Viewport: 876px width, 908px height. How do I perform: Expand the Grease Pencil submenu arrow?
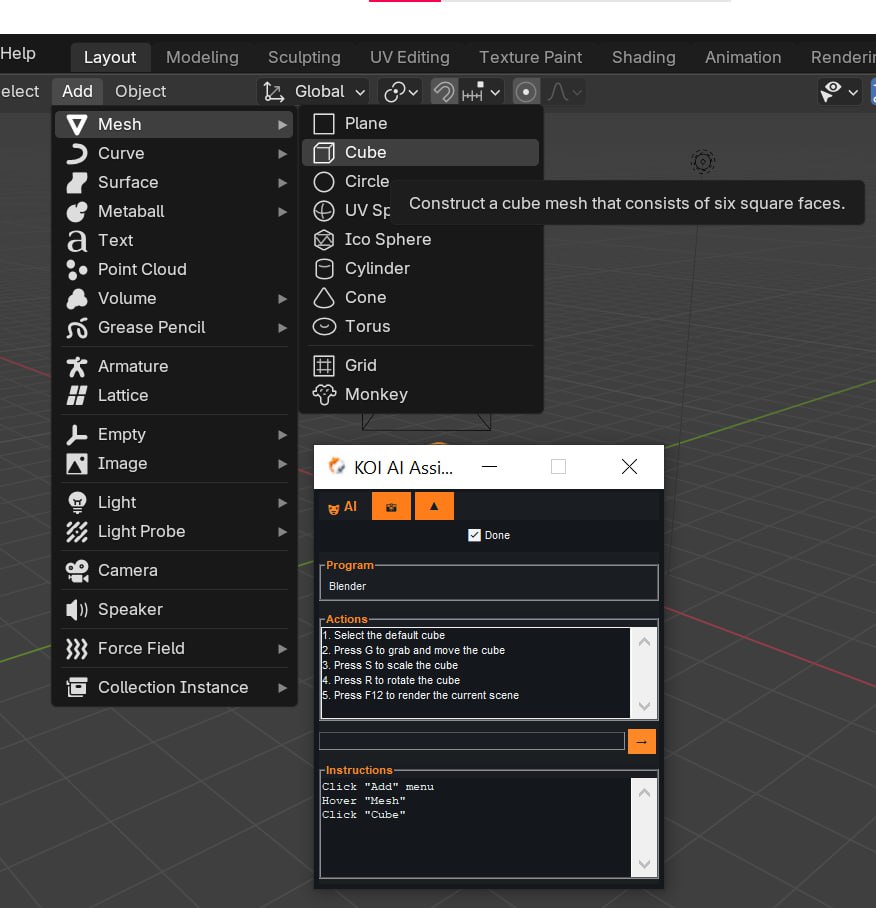(282, 328)
